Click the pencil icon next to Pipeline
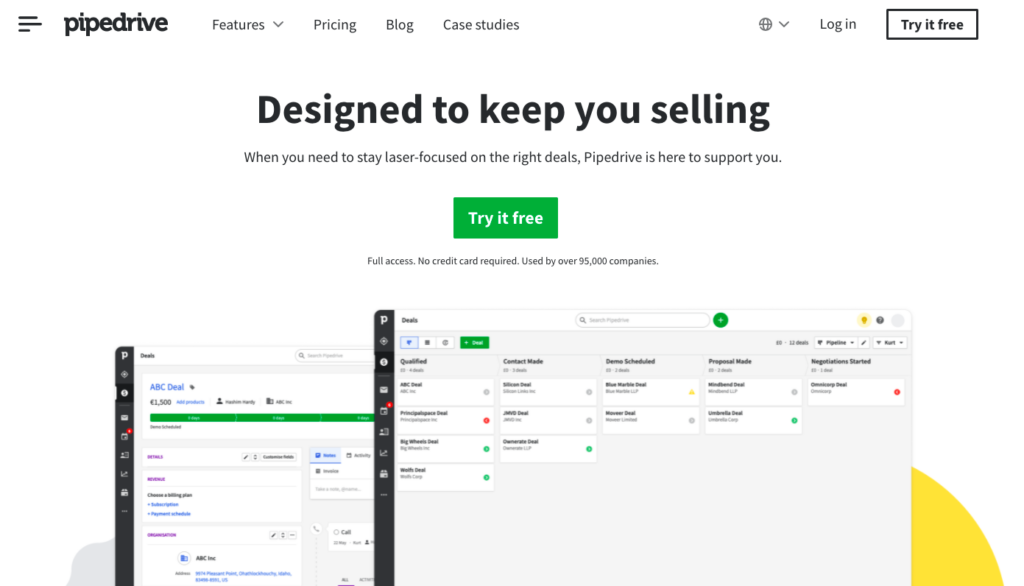Screen dimensions: 1024x586 pyautogui.click(x=864, y=342)
